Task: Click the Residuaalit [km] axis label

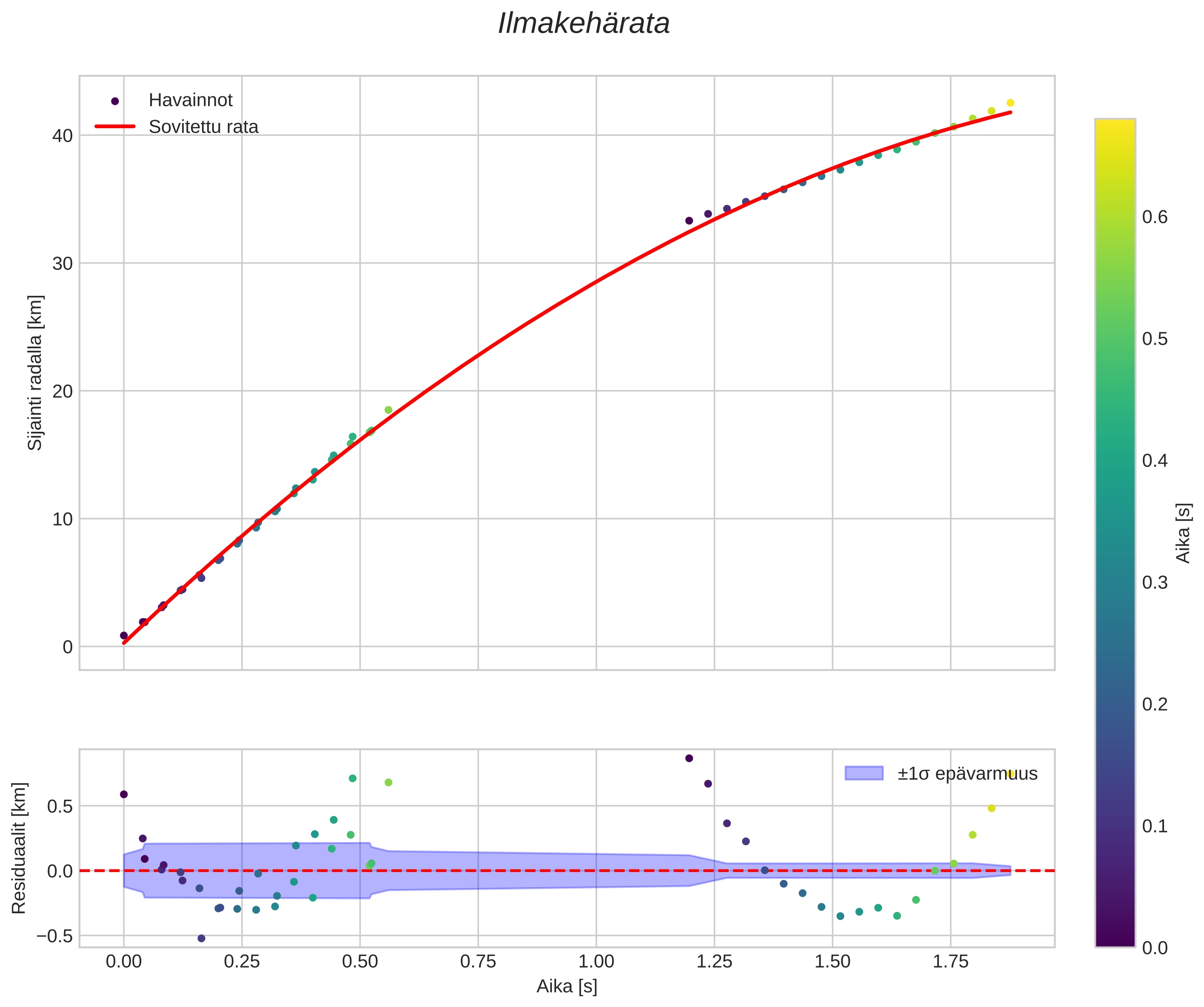Action: (x=19, y=848)
